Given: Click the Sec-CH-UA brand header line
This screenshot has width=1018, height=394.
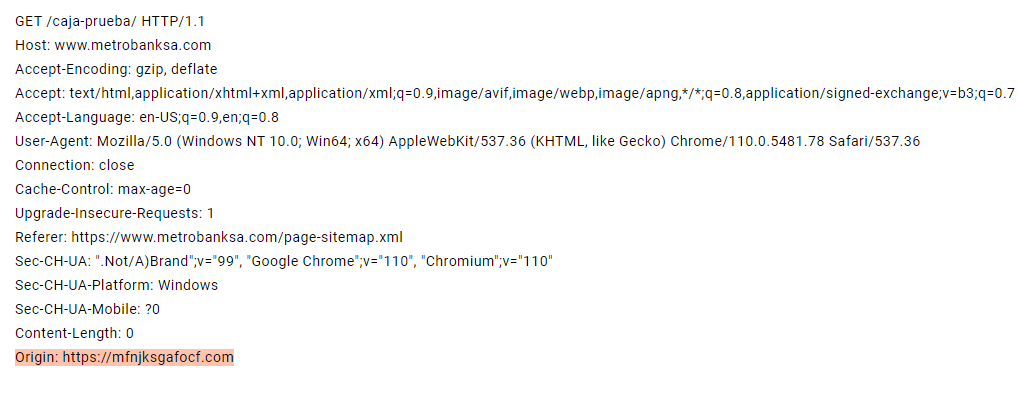Looking at the screenshot, I should click(x=284, y=262).
